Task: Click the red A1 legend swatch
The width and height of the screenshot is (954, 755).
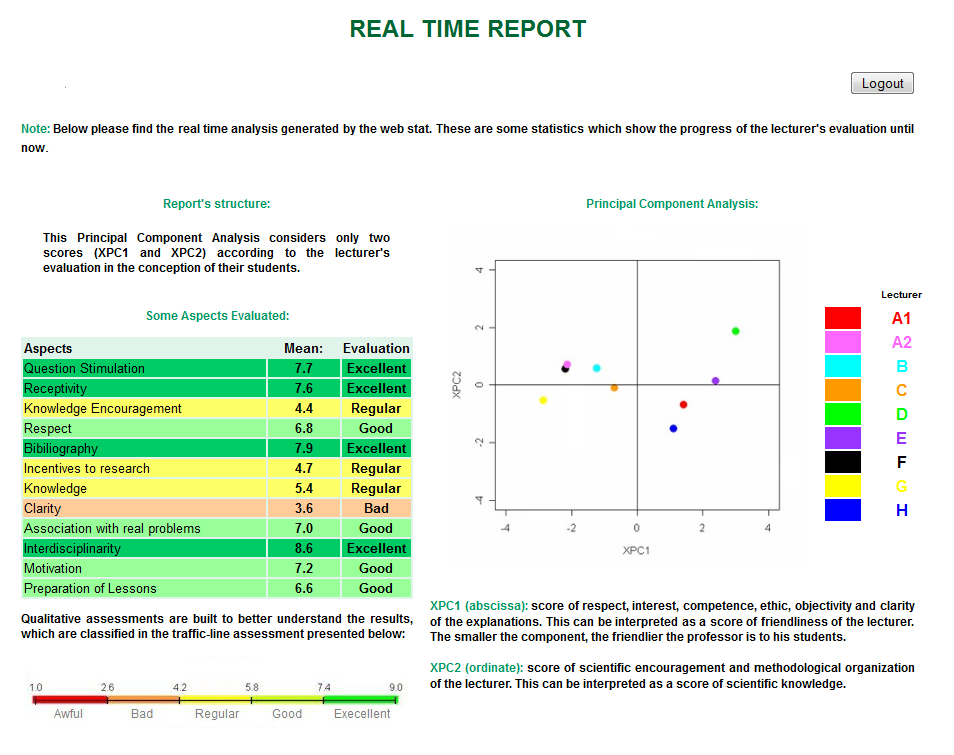Action: [842, 318]
